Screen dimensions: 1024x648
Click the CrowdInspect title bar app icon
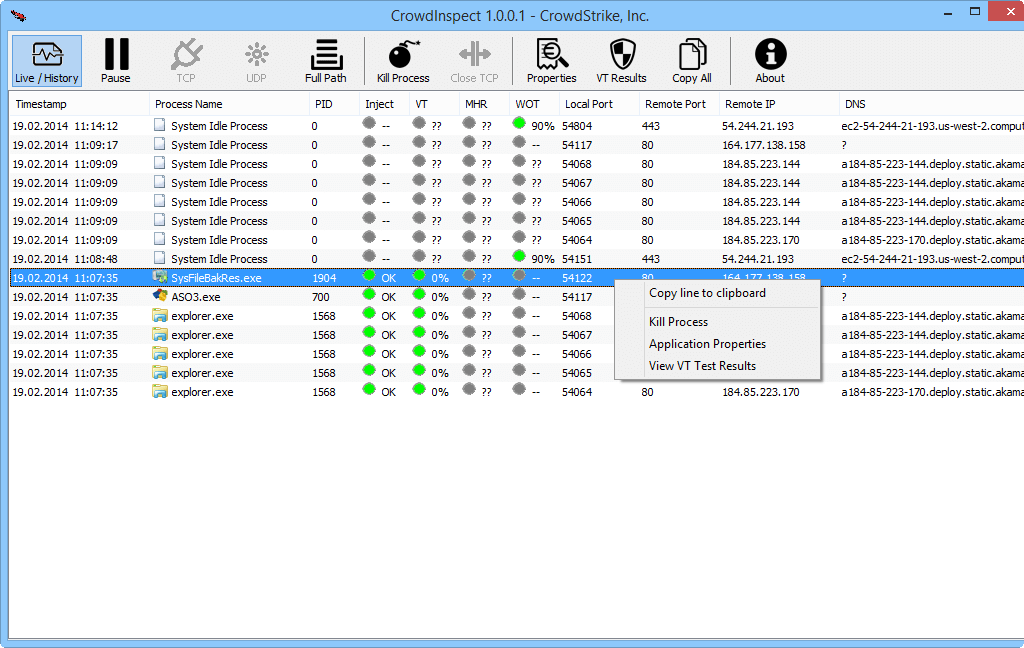[x=18, y=15]
